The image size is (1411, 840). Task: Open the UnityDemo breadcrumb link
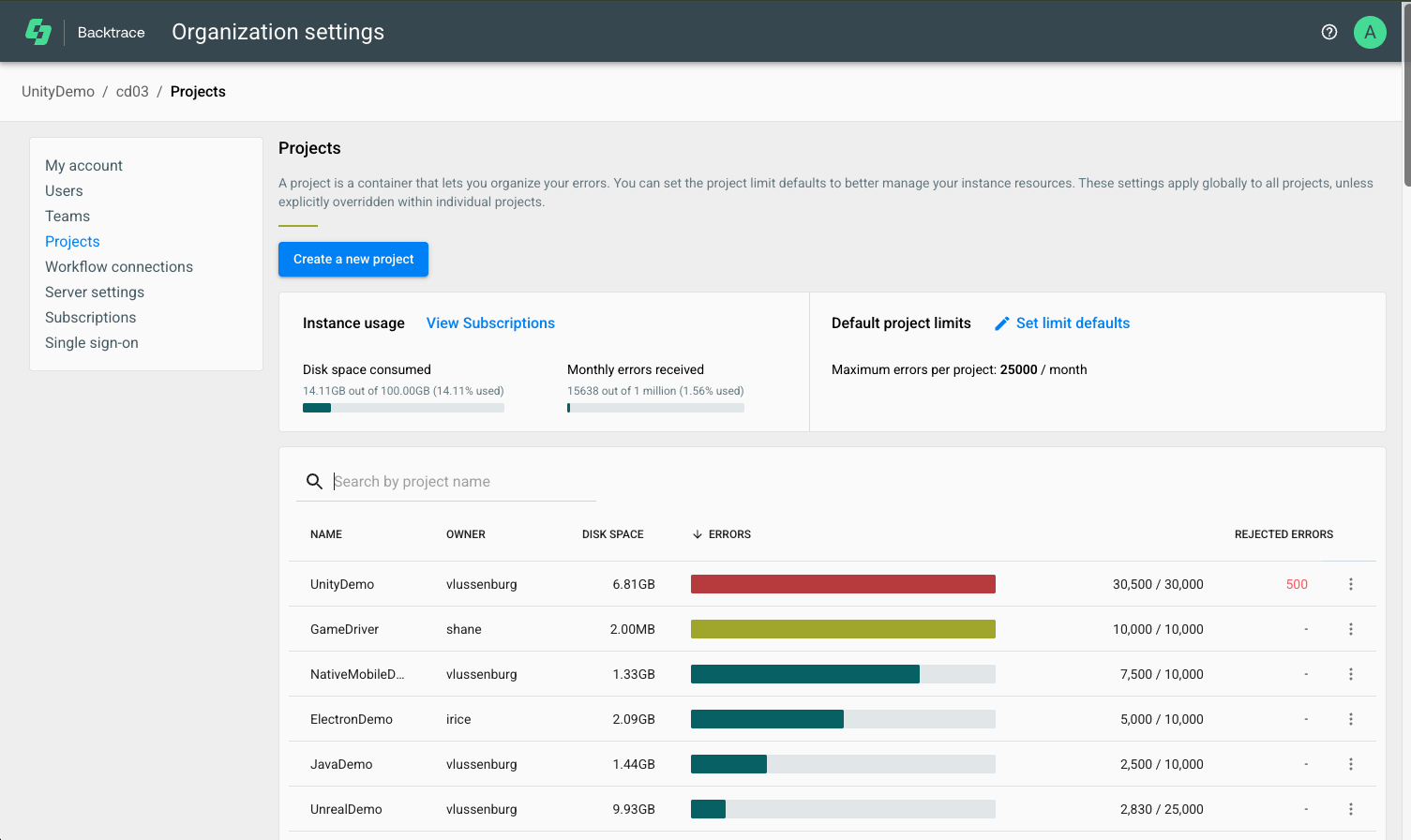click(x=57, y=91)
